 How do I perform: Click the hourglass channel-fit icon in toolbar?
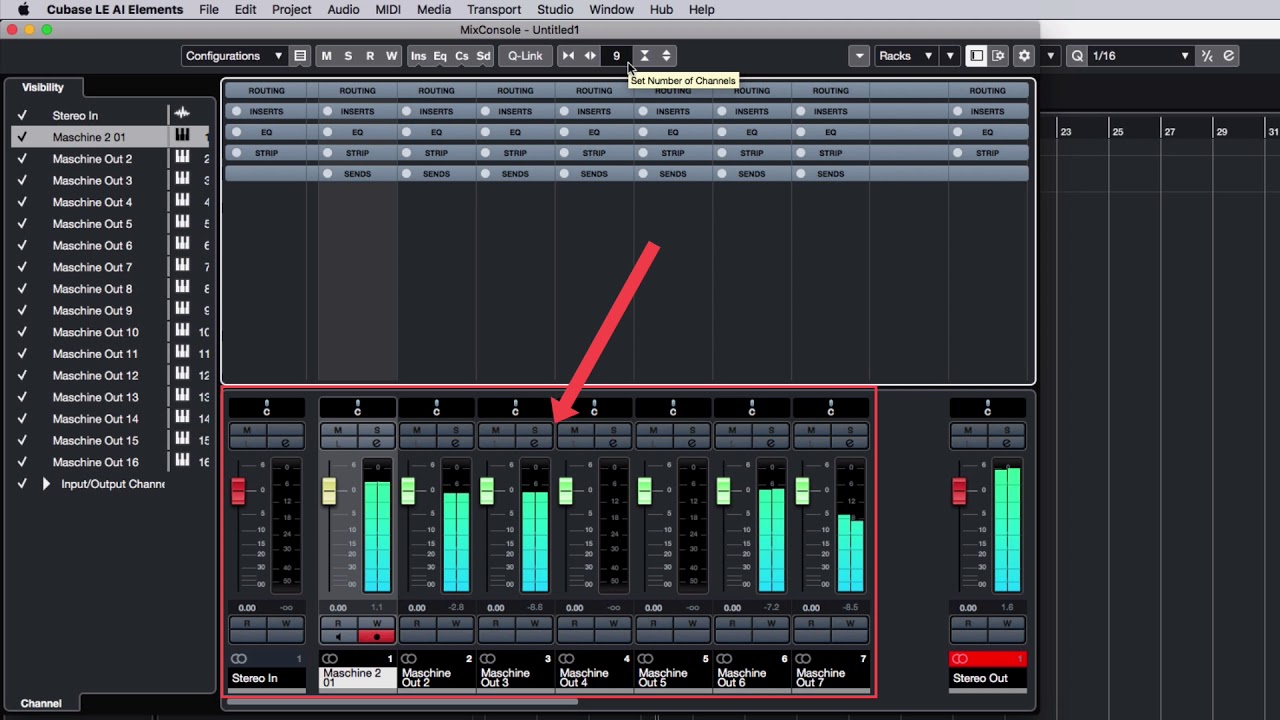coord(645,56)
